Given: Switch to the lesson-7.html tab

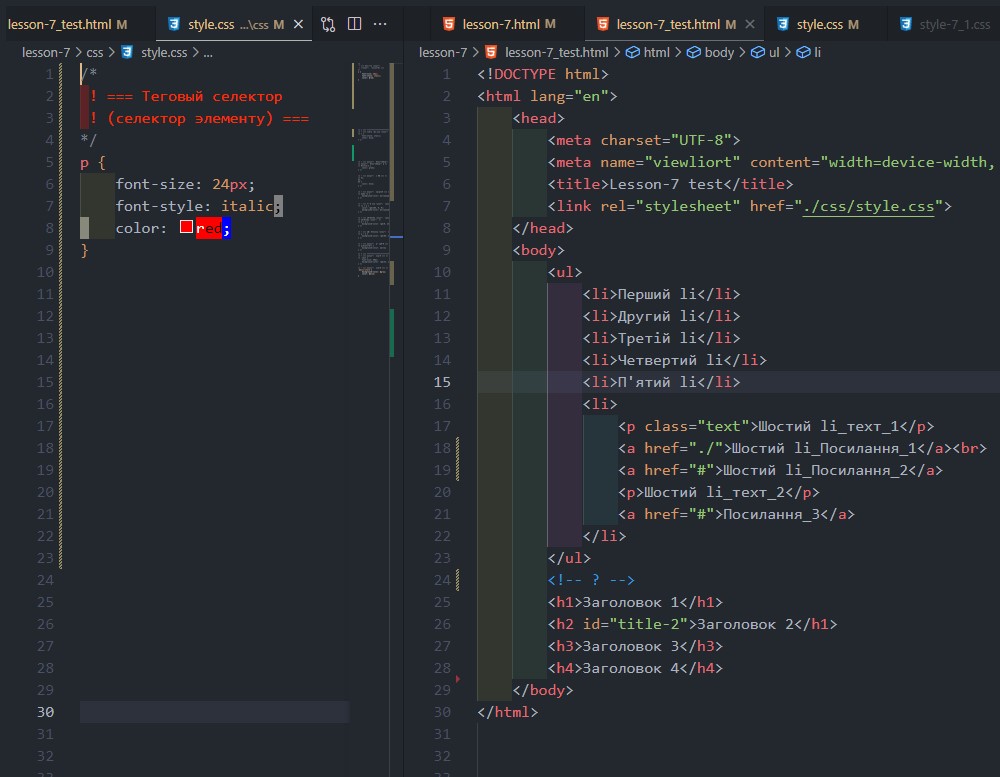Looking at the screenshot, I should pyautogui.click(x=508, y=24).
